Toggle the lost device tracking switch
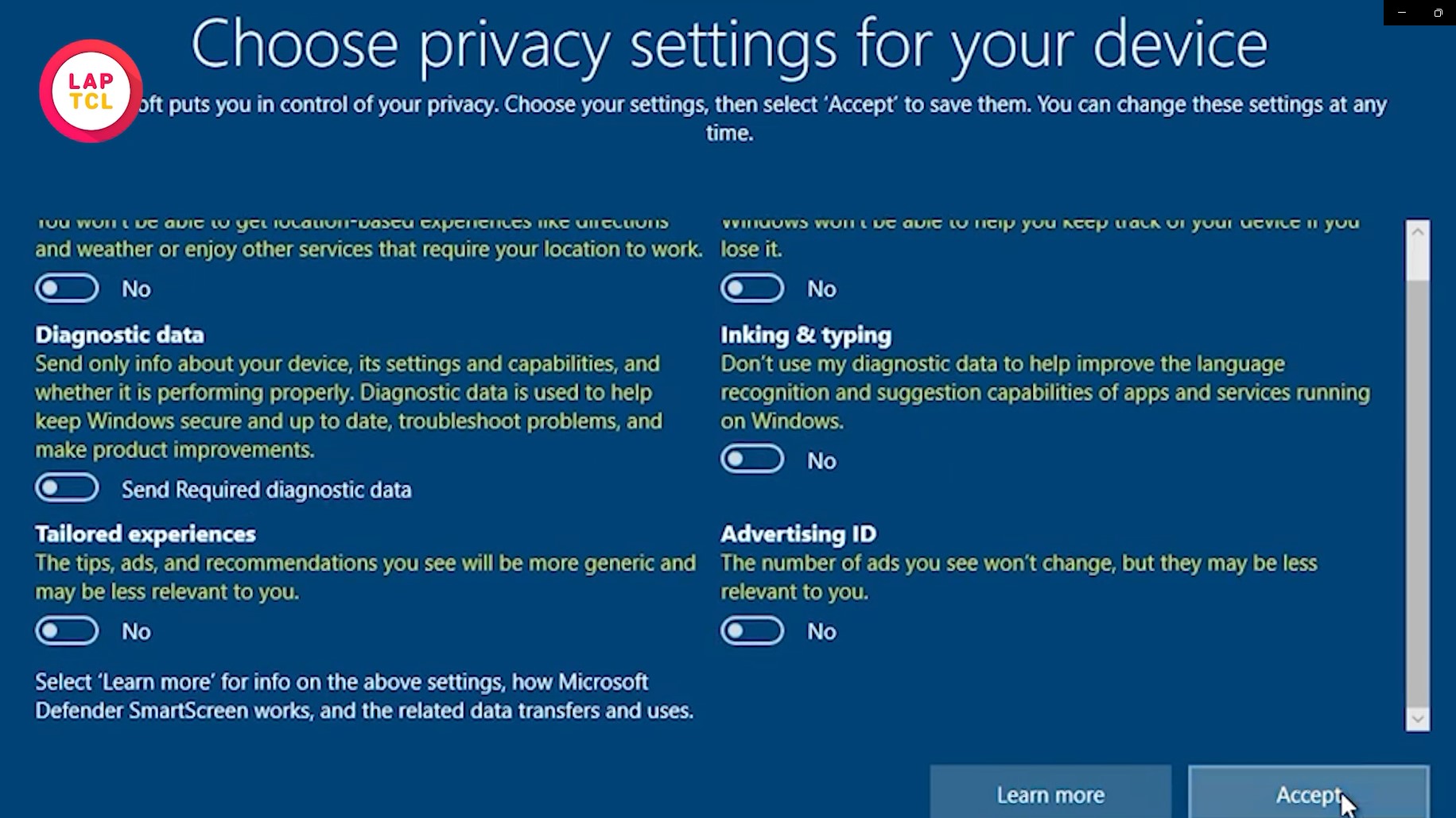The width and height of the screenshot is (1456, 818). [752, 289]
